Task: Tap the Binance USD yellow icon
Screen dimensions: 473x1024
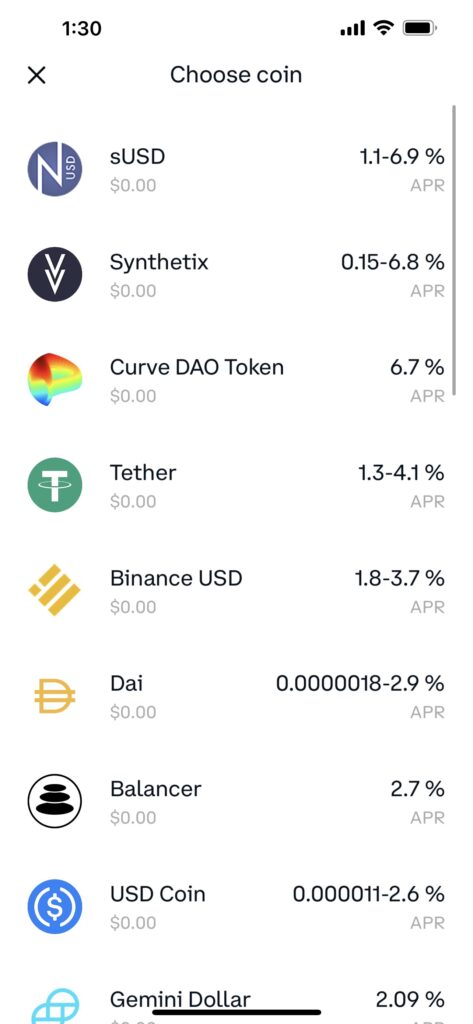Action: 55,590
